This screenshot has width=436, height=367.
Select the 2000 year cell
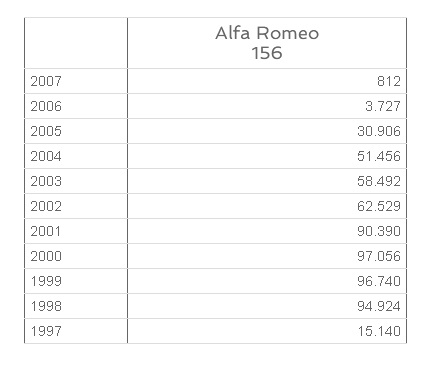[x=76, y=256]
